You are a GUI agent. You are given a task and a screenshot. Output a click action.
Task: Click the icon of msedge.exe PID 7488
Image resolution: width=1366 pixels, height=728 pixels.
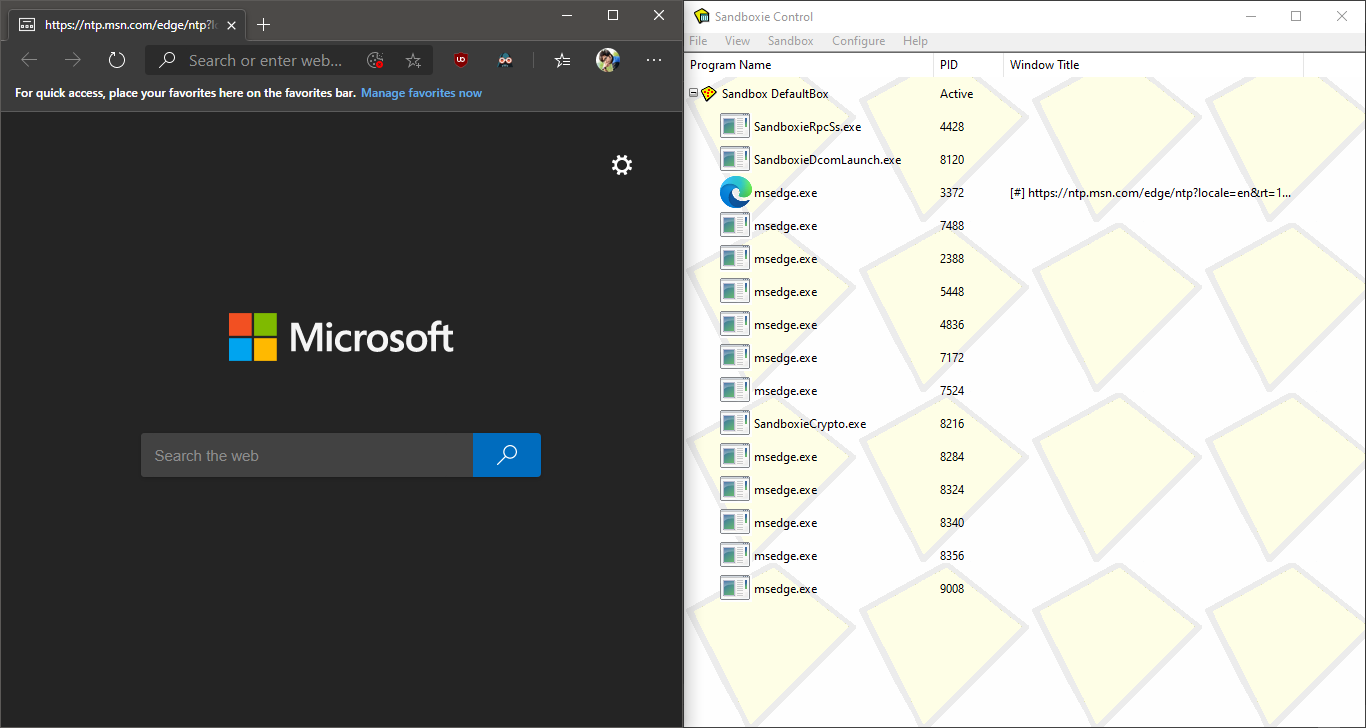click(x=735, y=226)
